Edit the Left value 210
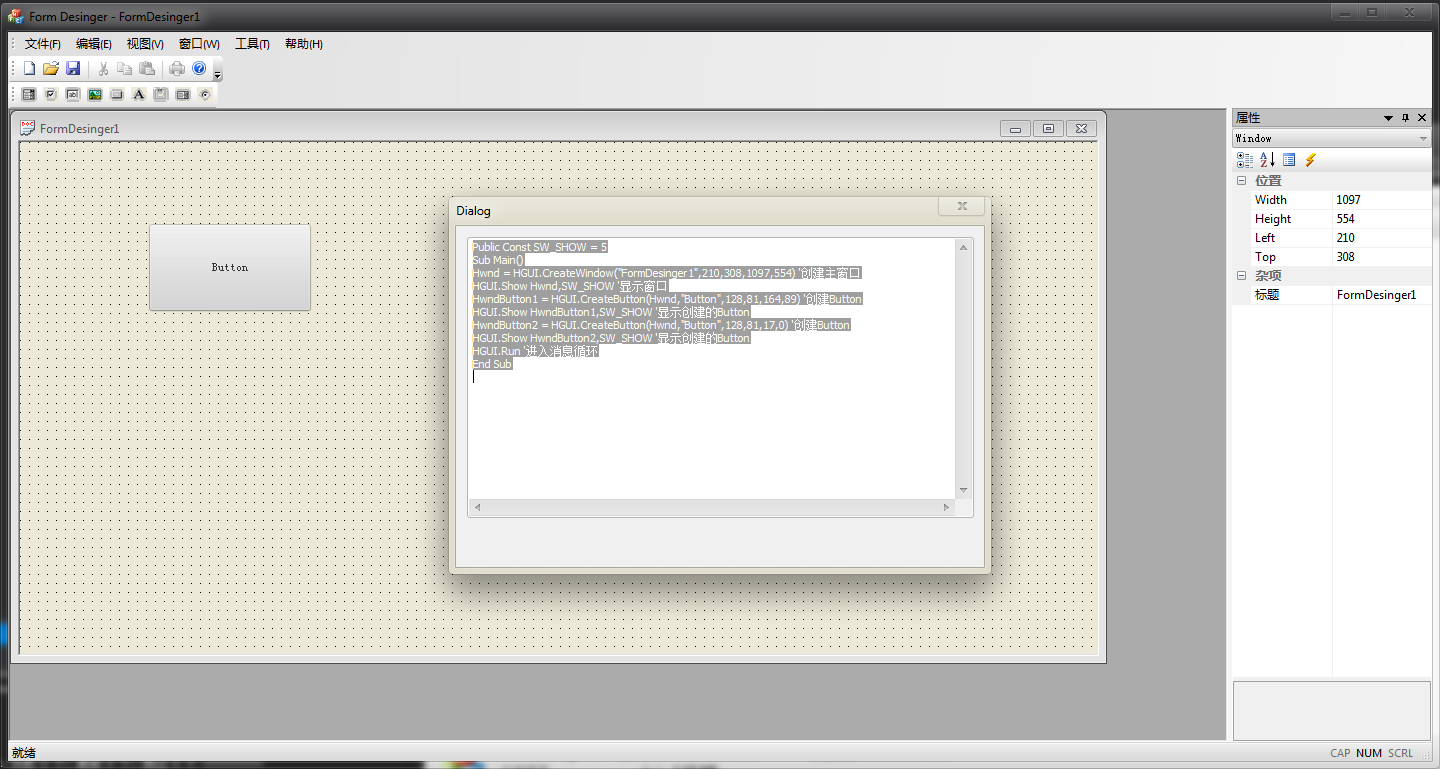Image resolution: width=1440 pixels, height=769 pixels. (x=1382, y=238)
